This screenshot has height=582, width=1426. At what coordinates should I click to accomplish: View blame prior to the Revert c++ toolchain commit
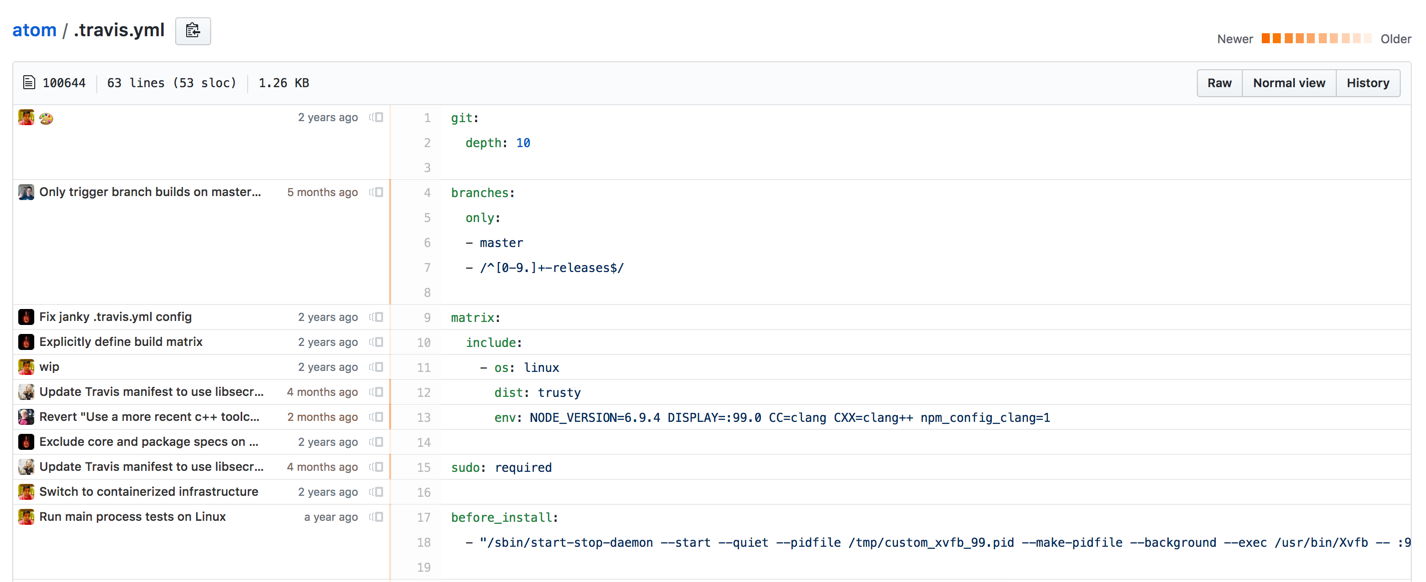[375, 416]
